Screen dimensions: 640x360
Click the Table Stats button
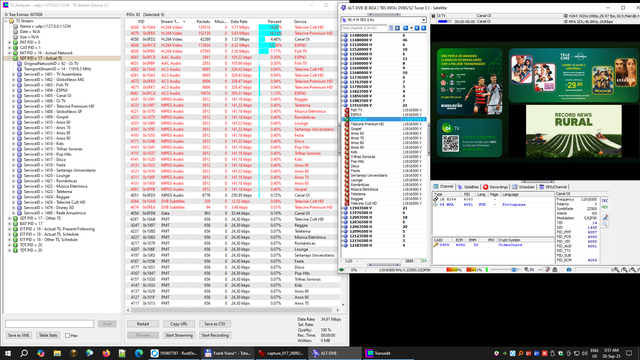click(48, 335)
